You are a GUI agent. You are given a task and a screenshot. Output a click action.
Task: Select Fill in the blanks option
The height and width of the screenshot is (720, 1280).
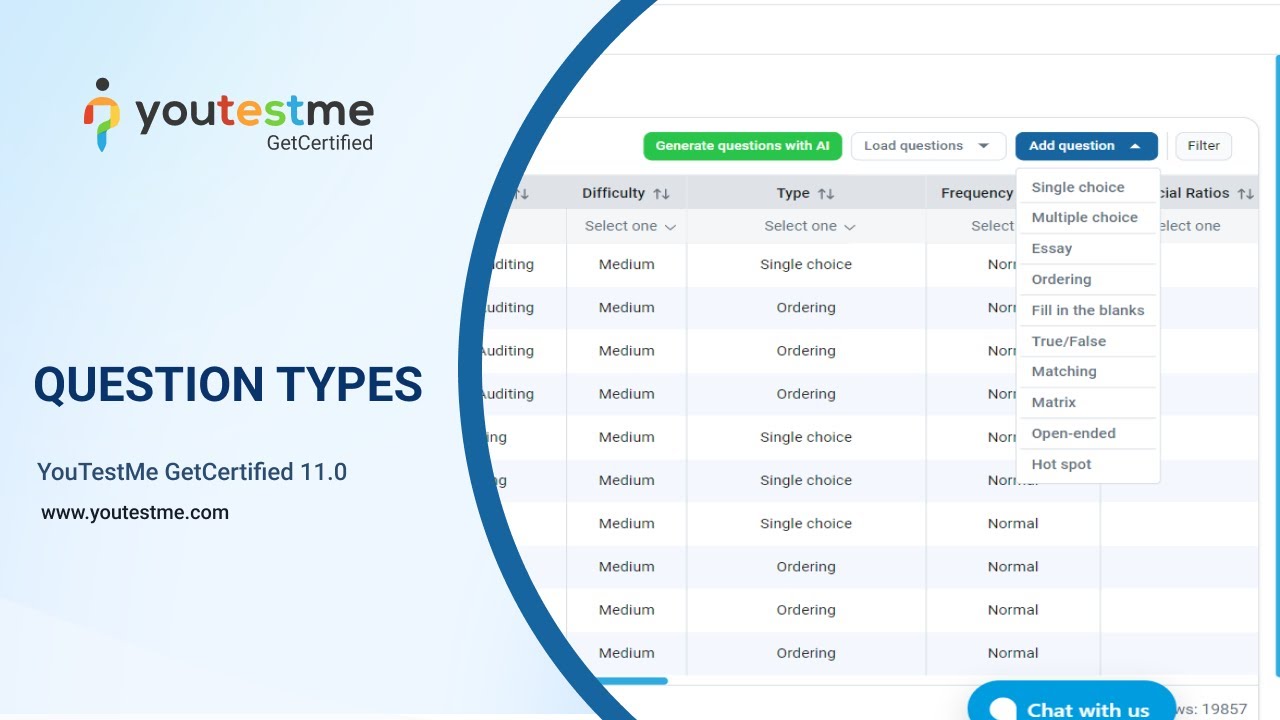(1088, 310)
